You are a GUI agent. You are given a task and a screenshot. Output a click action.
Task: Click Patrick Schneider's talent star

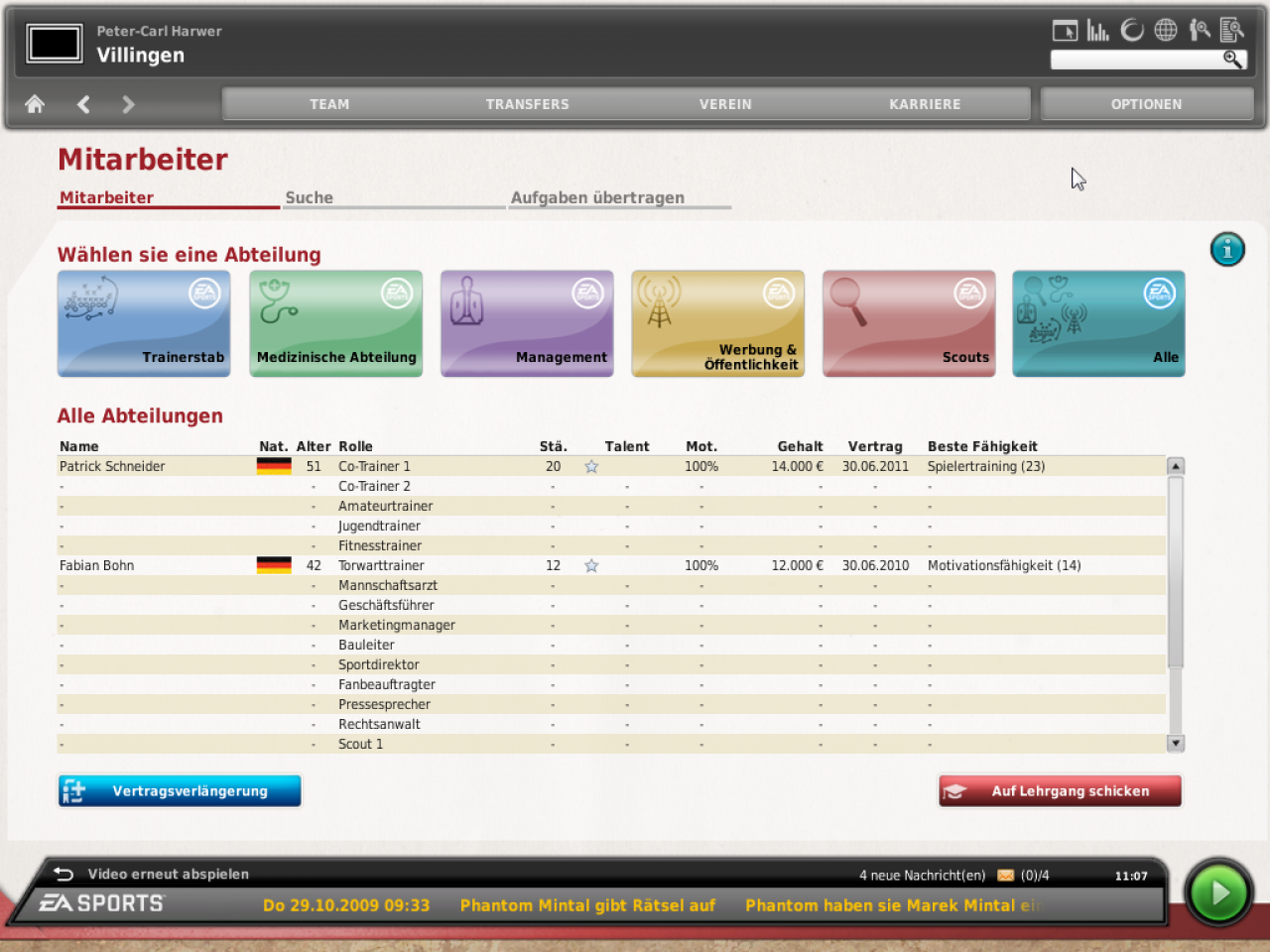[x=591, y=466]
